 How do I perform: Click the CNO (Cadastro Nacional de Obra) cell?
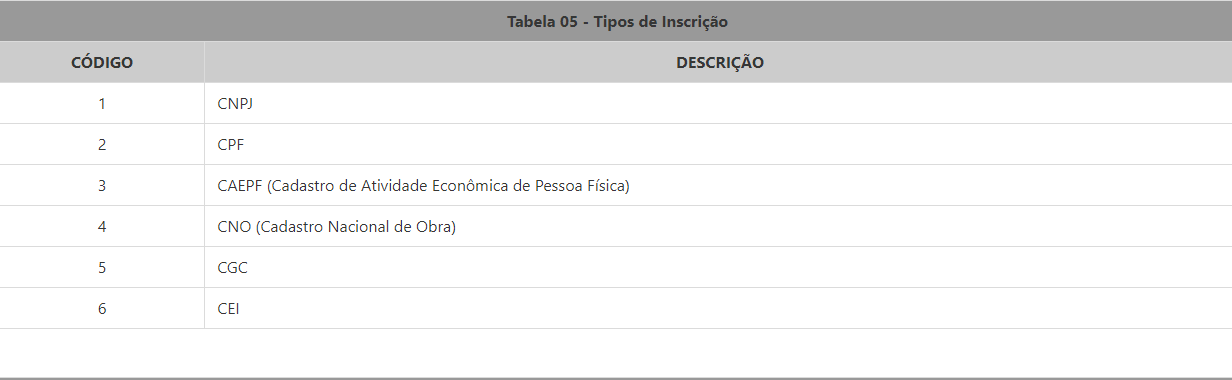718,226
